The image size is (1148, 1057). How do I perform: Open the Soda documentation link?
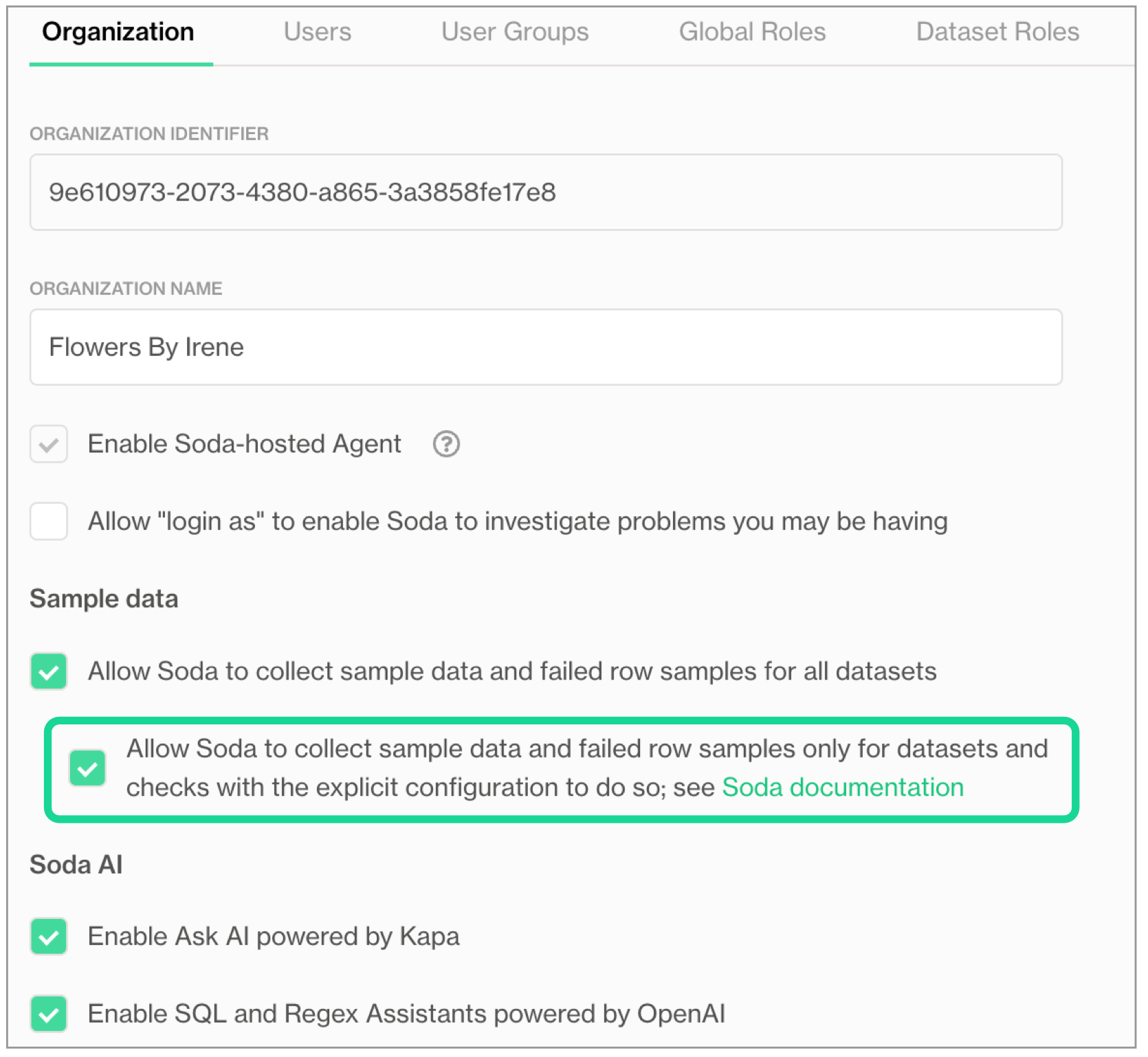(842, 788)
